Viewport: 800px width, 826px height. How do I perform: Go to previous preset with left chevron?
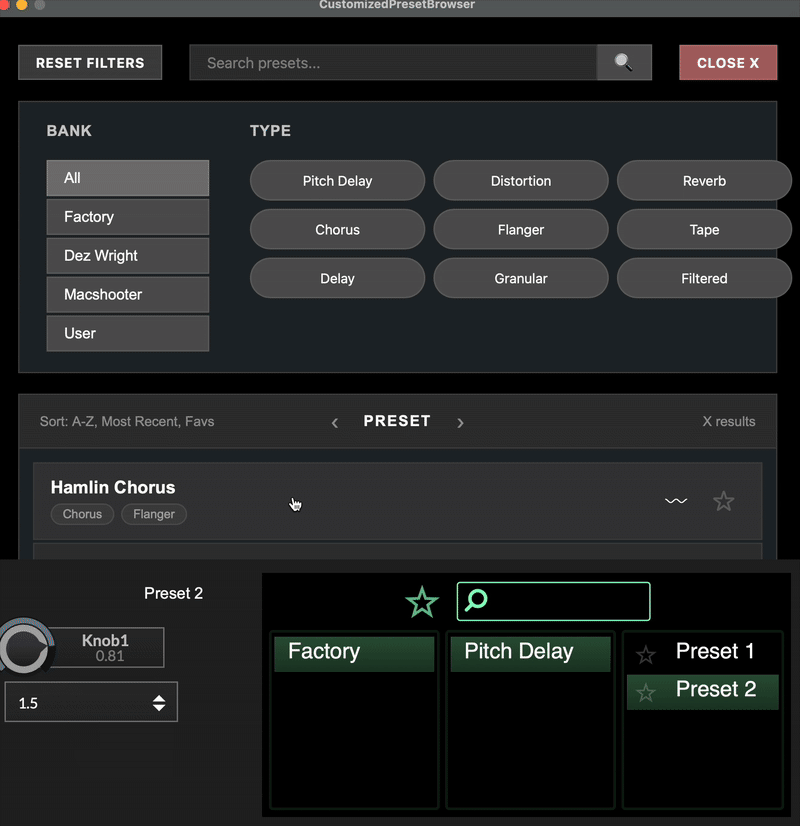pos(335,423)
